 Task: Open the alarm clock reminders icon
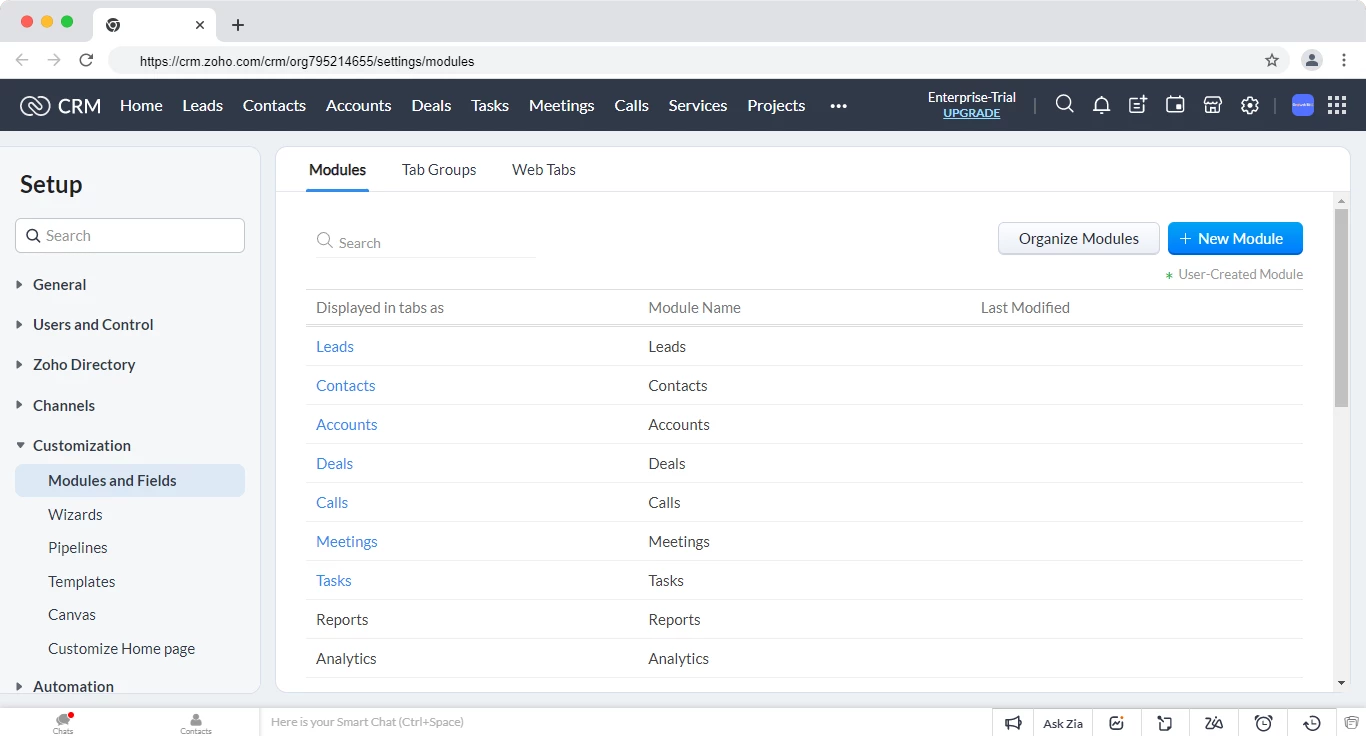click(1263, 723)
